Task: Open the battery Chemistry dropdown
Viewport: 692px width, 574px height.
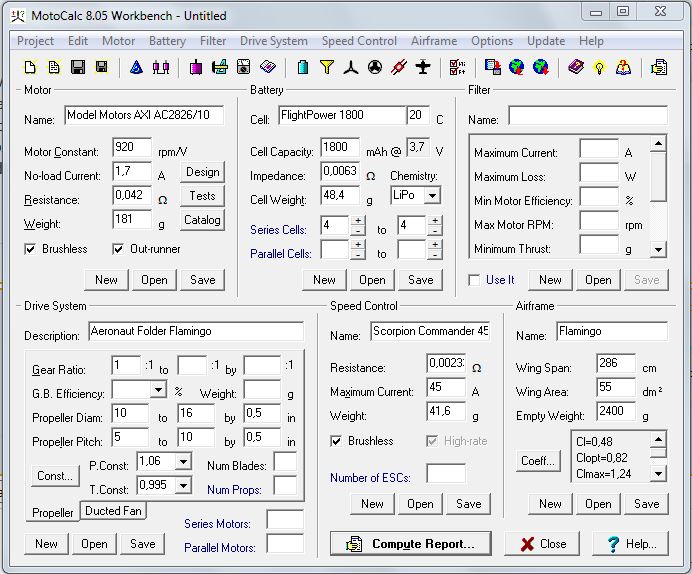Action: pos(432,196)
